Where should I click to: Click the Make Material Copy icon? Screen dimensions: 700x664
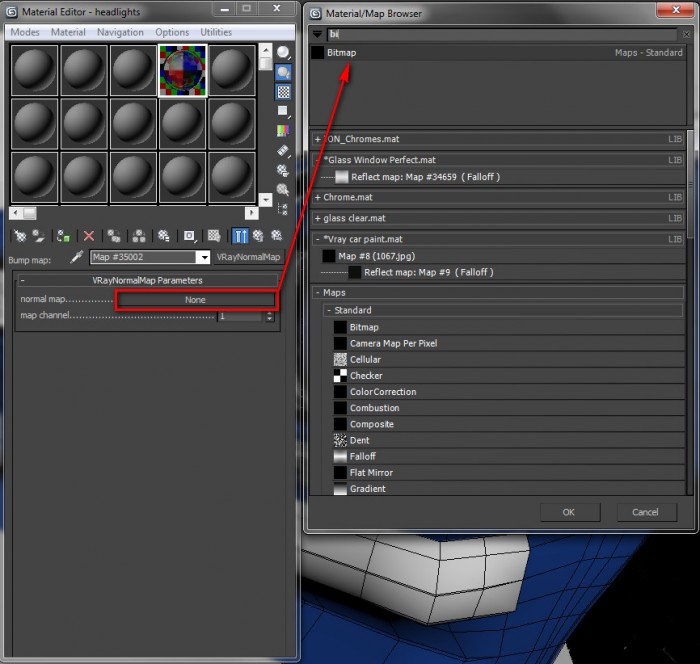(x=114, y=235)
